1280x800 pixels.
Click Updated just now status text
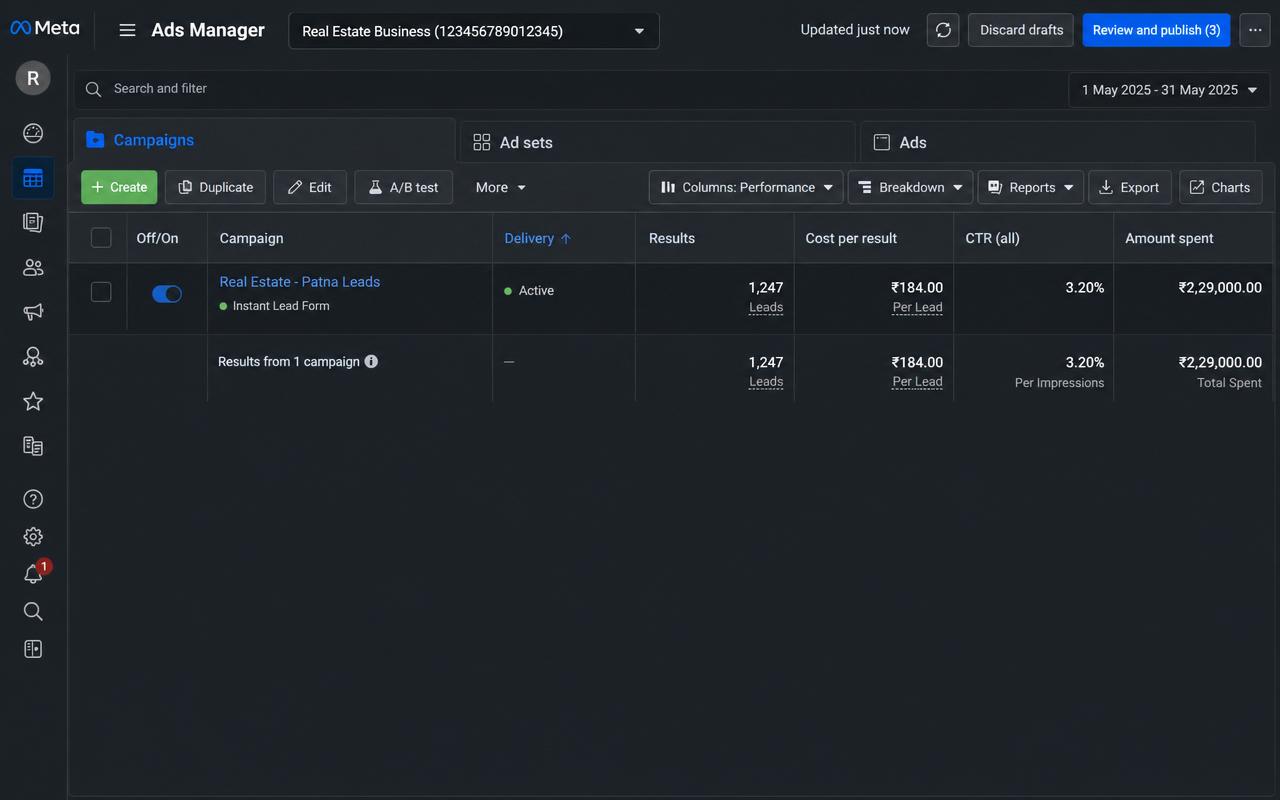[x=855, y=30]
